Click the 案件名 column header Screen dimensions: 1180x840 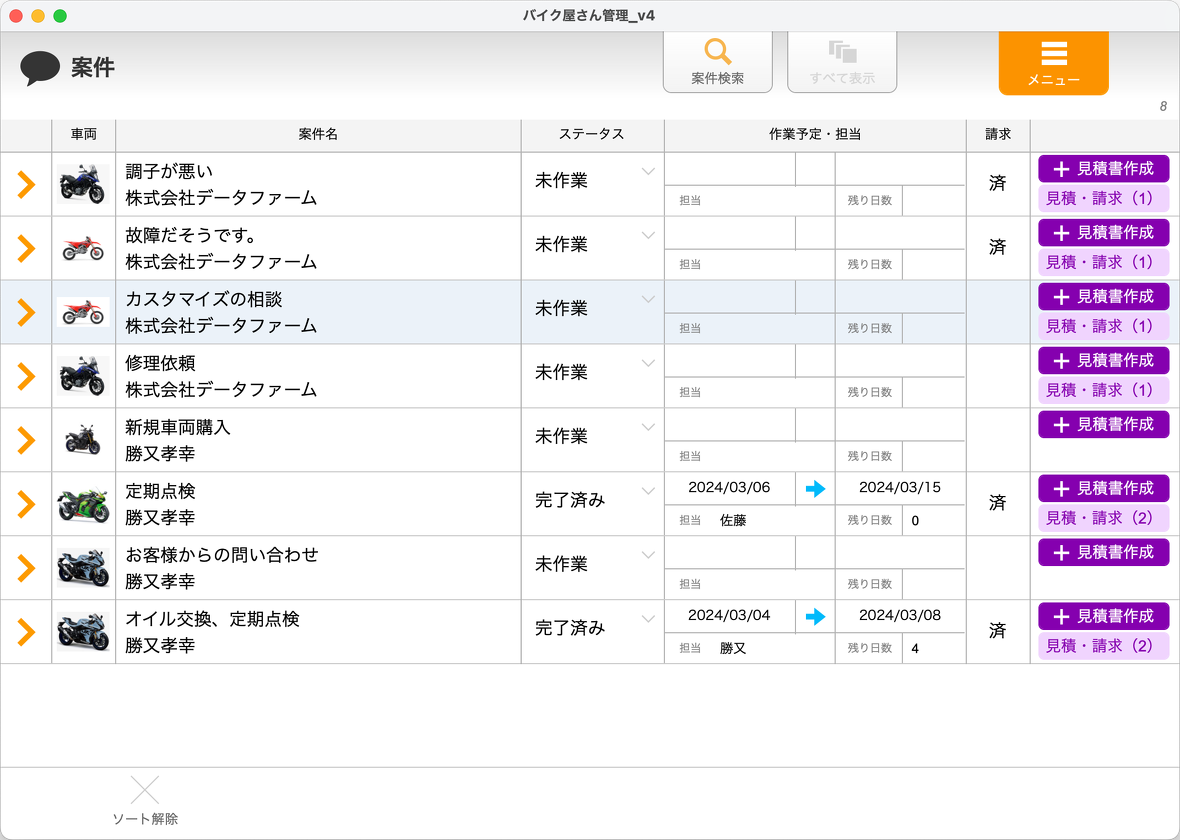coord(318,134)
